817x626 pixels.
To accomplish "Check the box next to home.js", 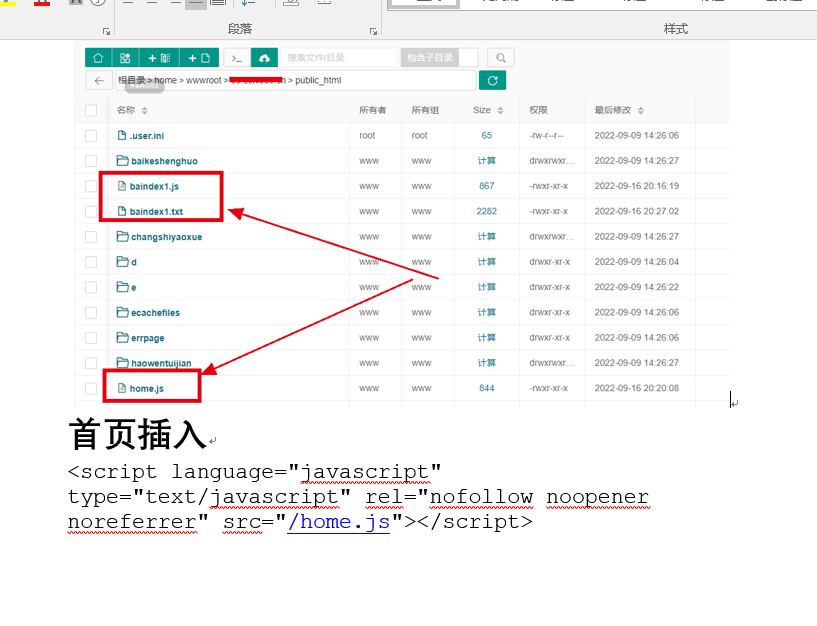I will (91, 388).
